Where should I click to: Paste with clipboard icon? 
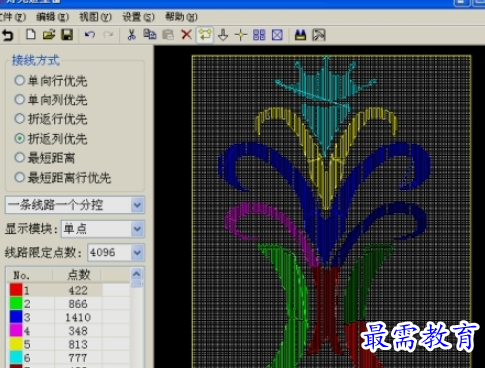(x=168, y=35)
